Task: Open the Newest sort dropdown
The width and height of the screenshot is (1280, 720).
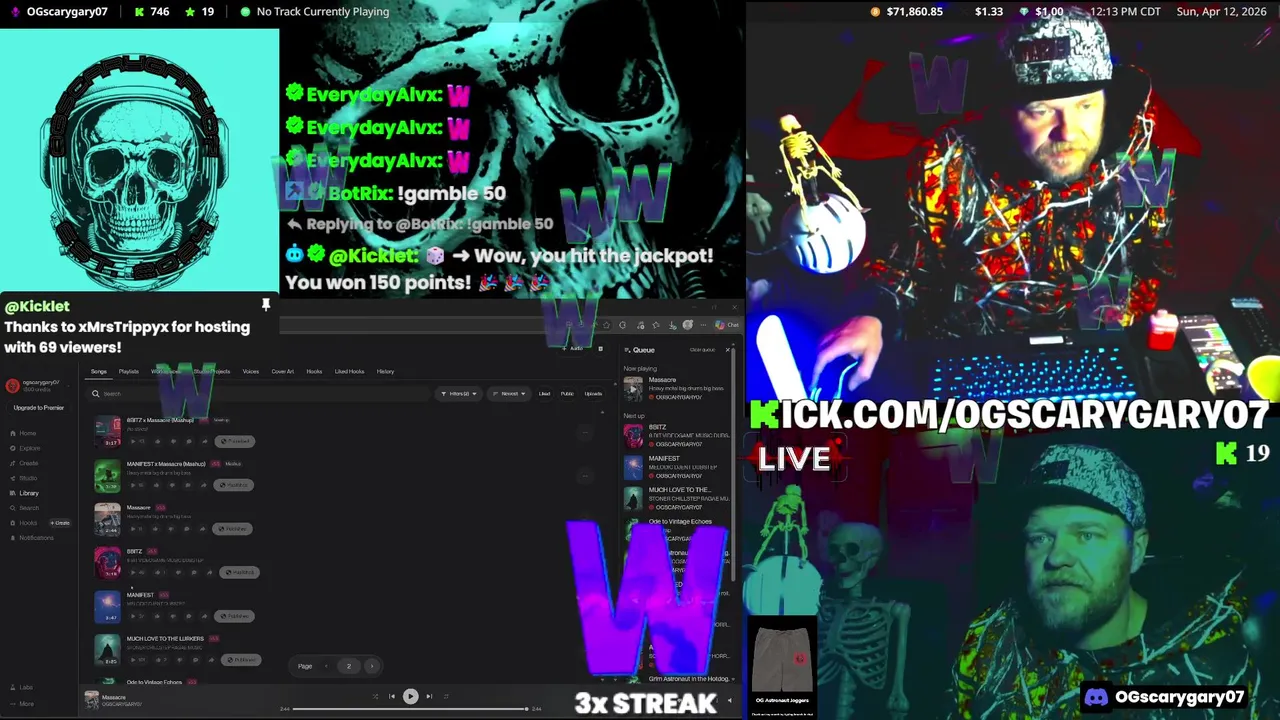Action: click(x=509, y=393)
